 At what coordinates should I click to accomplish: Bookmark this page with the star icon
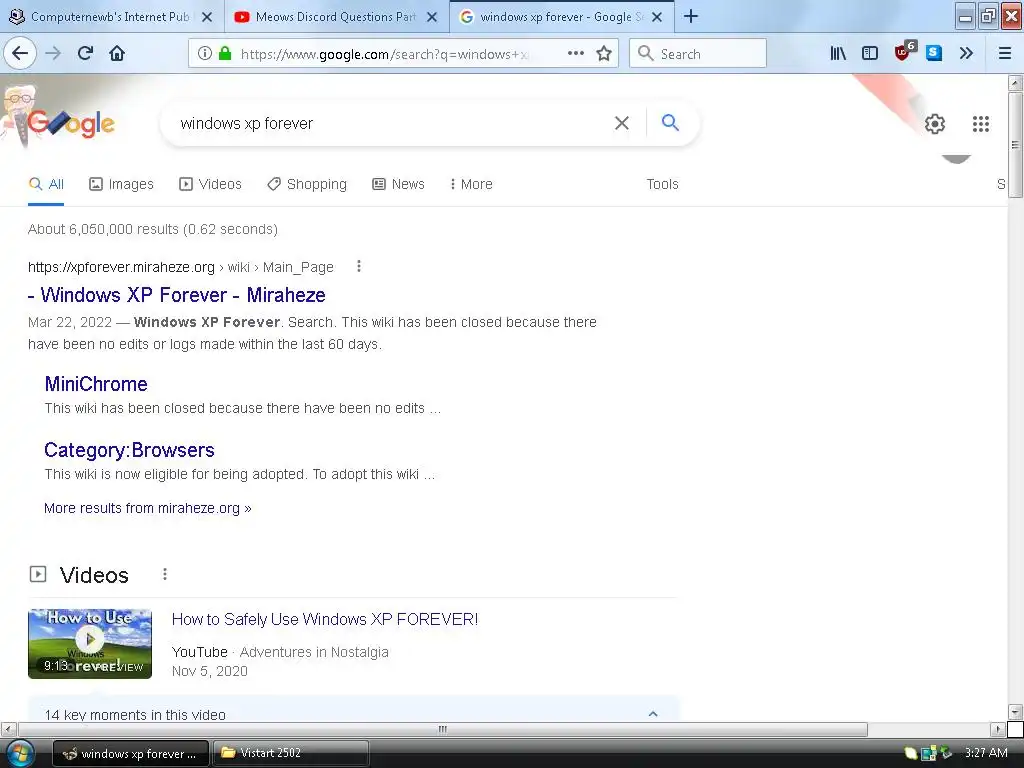tap(604, 53)
